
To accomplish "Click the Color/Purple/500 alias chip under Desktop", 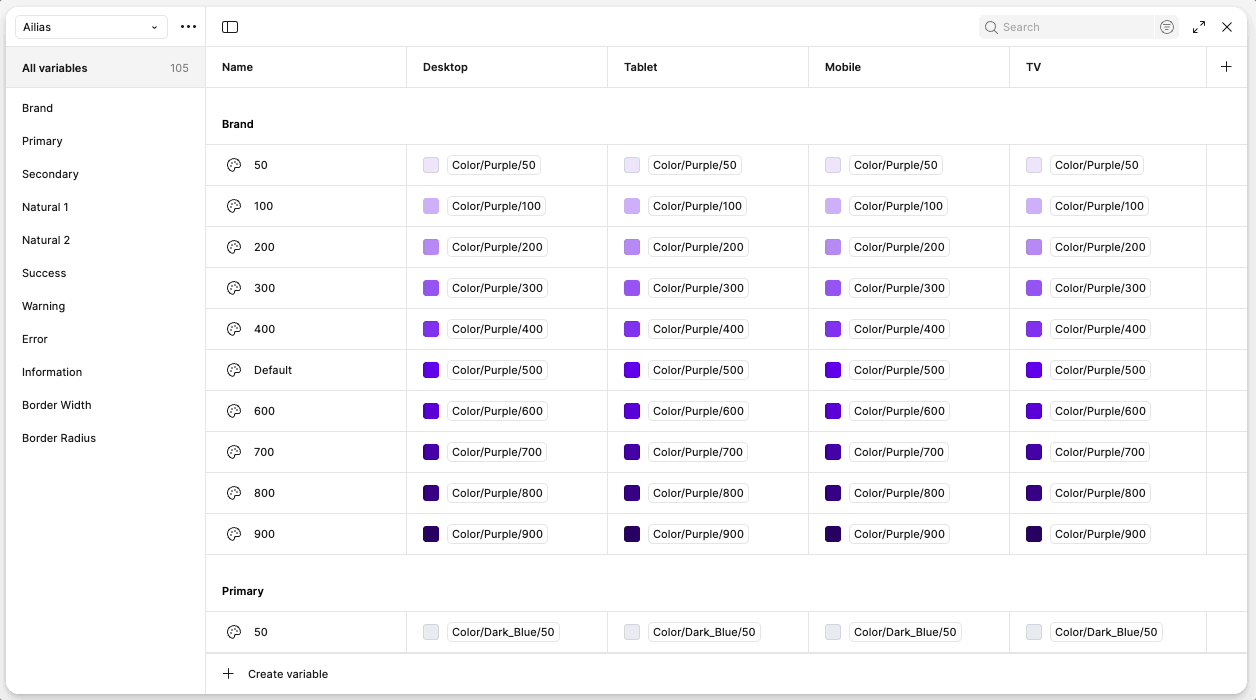I will pyautogui.click(x=497, y=370).
